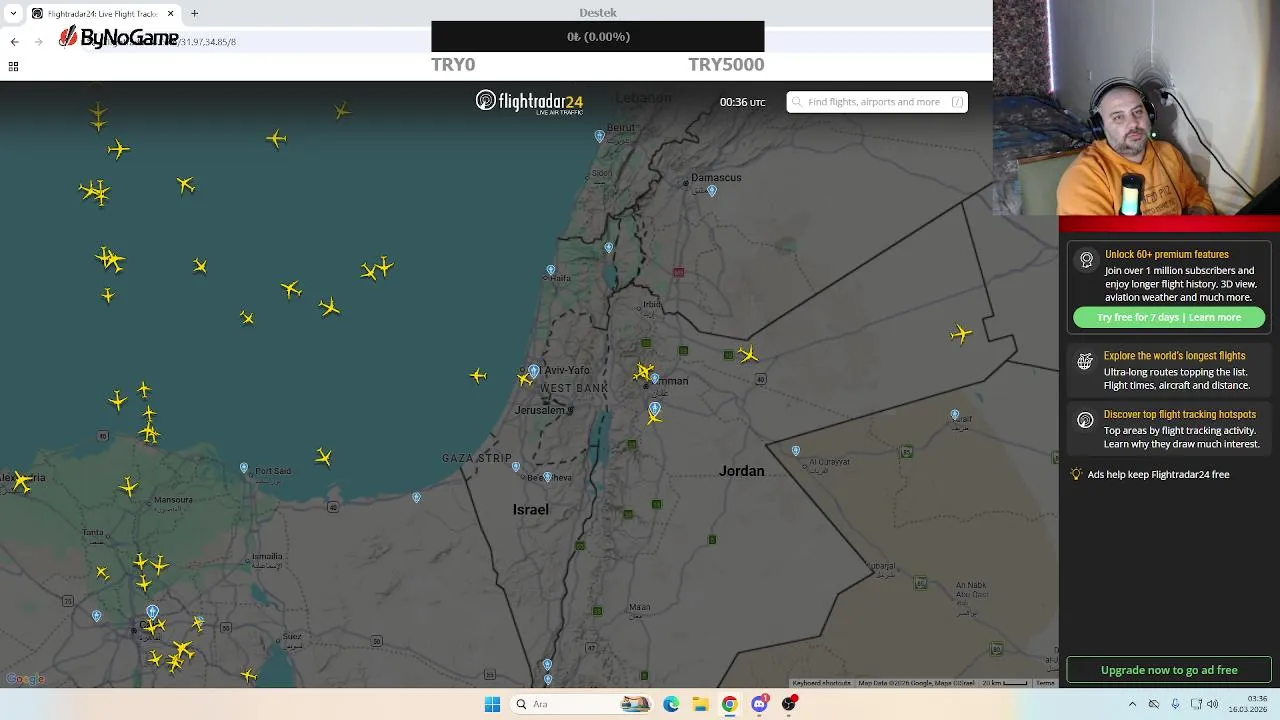The height and width of the screenshot is (720, 1280).
Task: Click the aircraft over Alexandria
Action: click(22, 481)
